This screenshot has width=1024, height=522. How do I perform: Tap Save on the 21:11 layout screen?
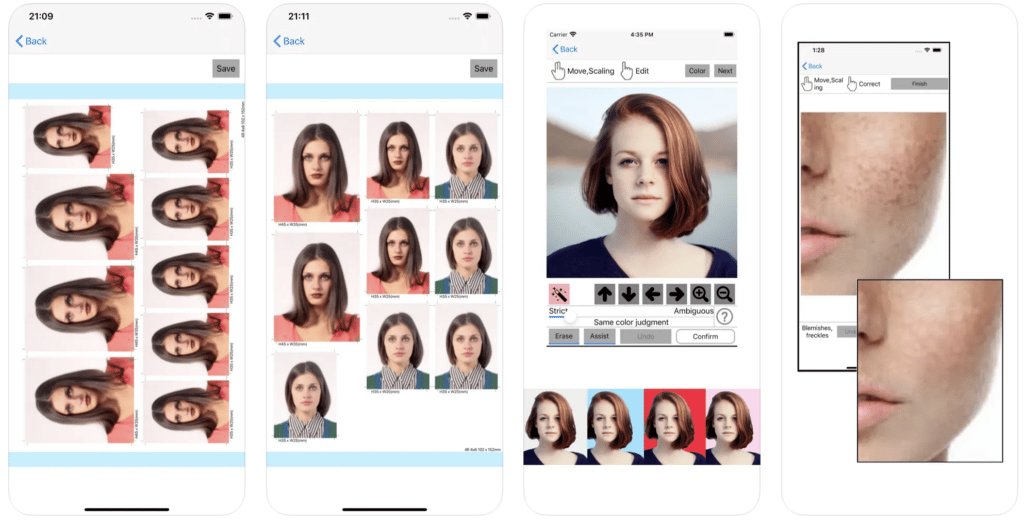click(x=483, y=69)
